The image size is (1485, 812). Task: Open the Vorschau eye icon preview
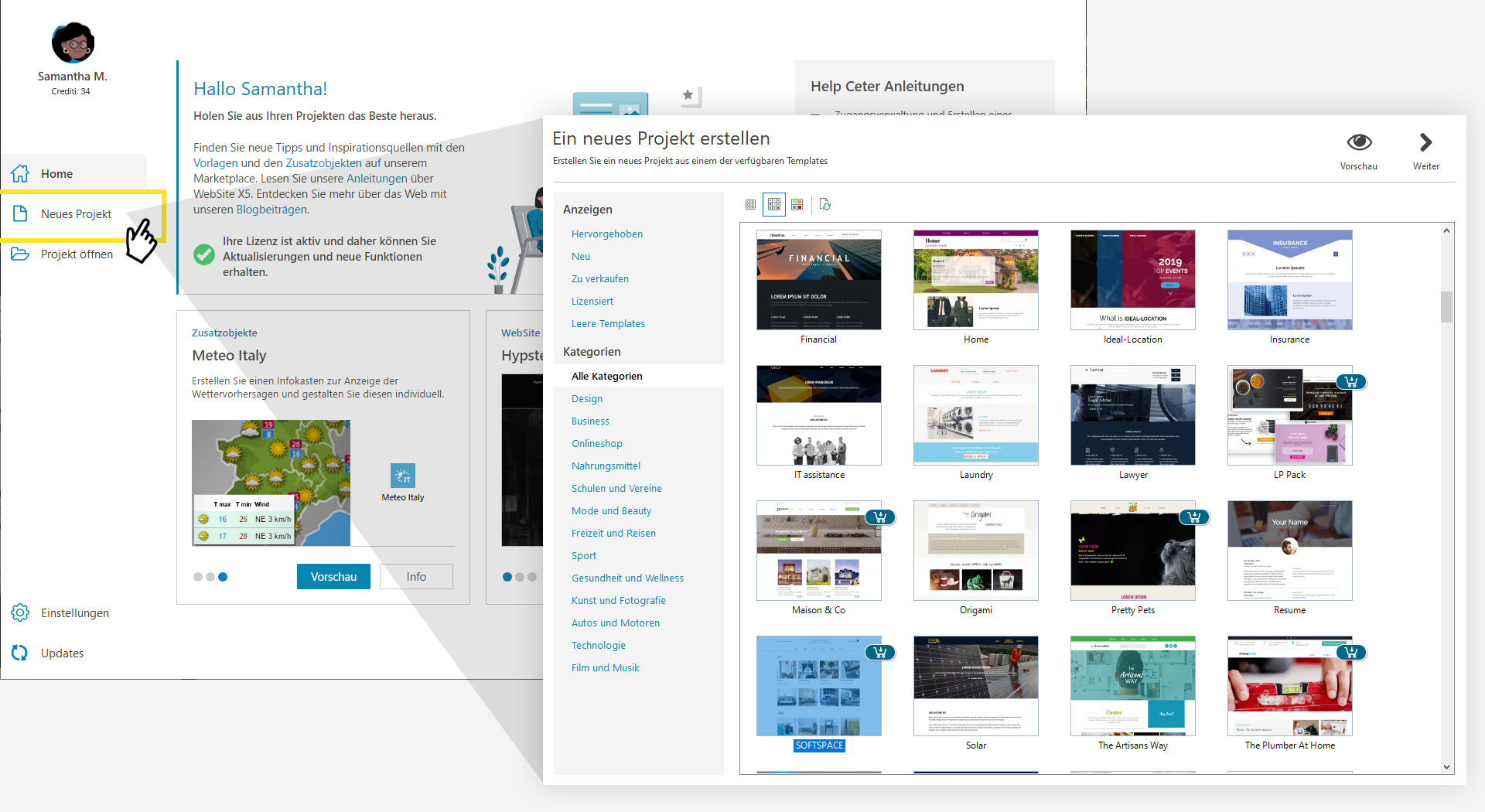[x=1359, y=143]
